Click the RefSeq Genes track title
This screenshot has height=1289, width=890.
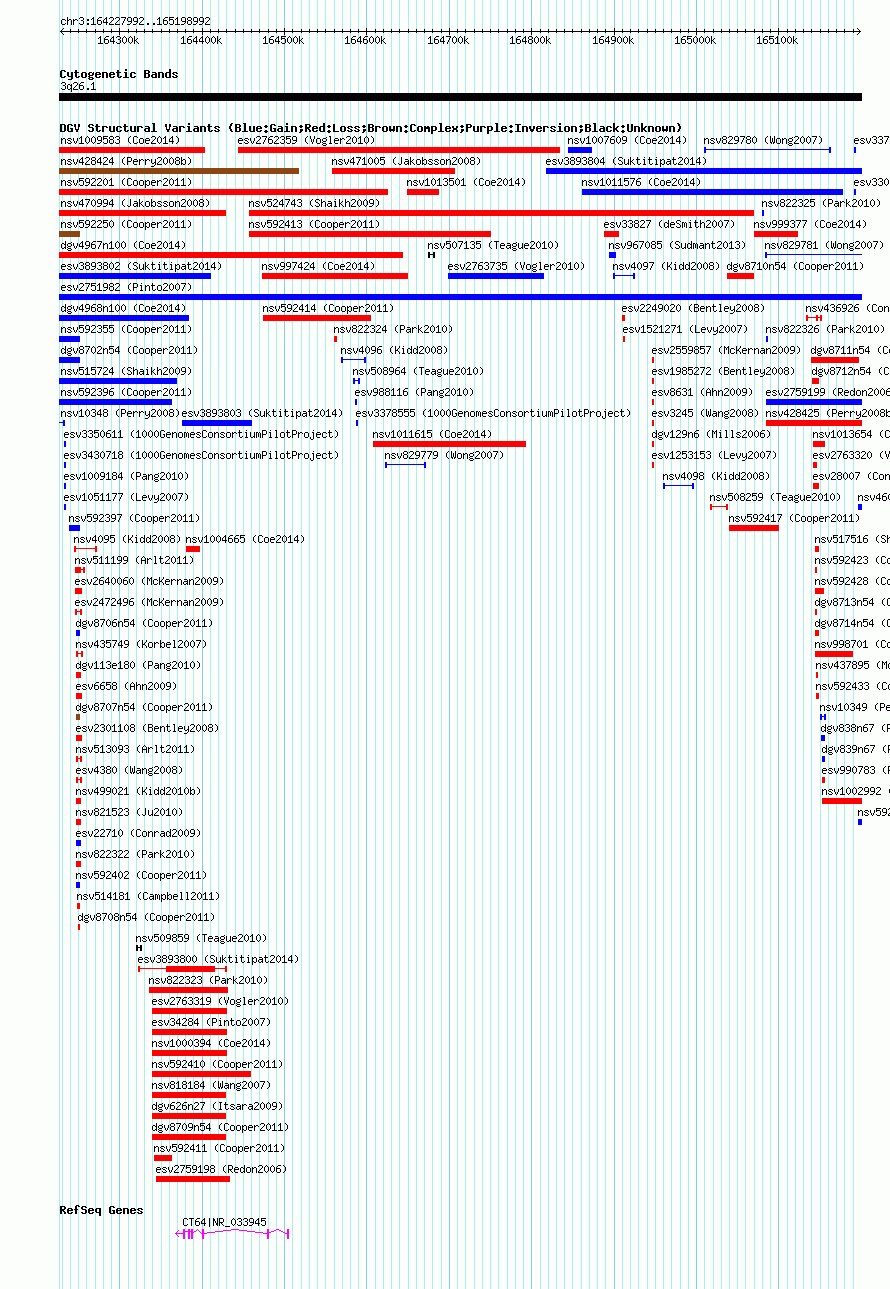coord(101,1210)
